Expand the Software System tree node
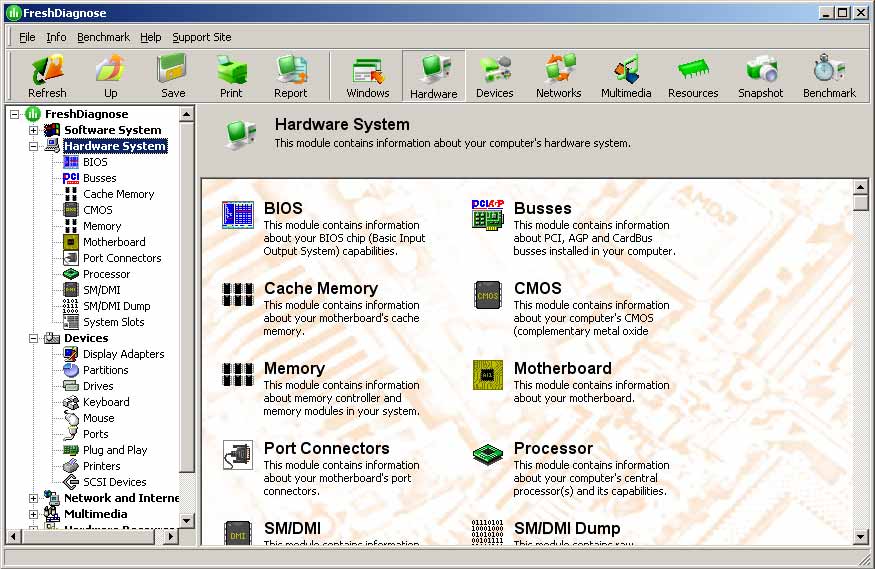This screenshot has height=569, width=875. [33, 130]
